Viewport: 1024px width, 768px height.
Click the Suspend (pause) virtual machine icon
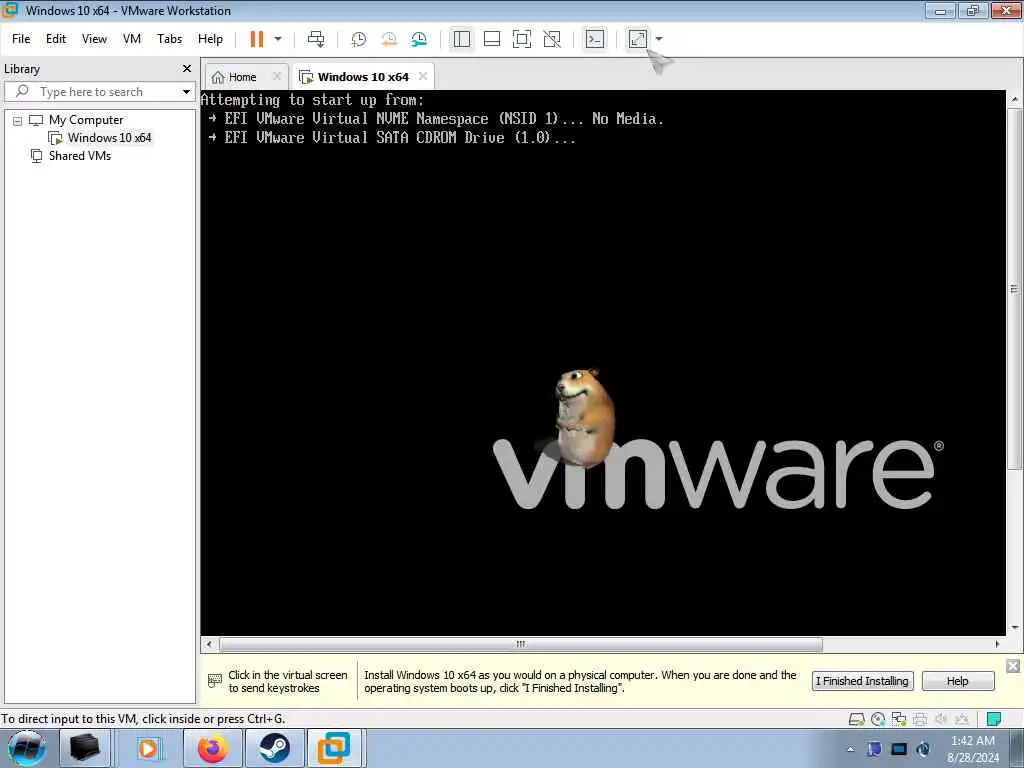[x=257, y=39]
